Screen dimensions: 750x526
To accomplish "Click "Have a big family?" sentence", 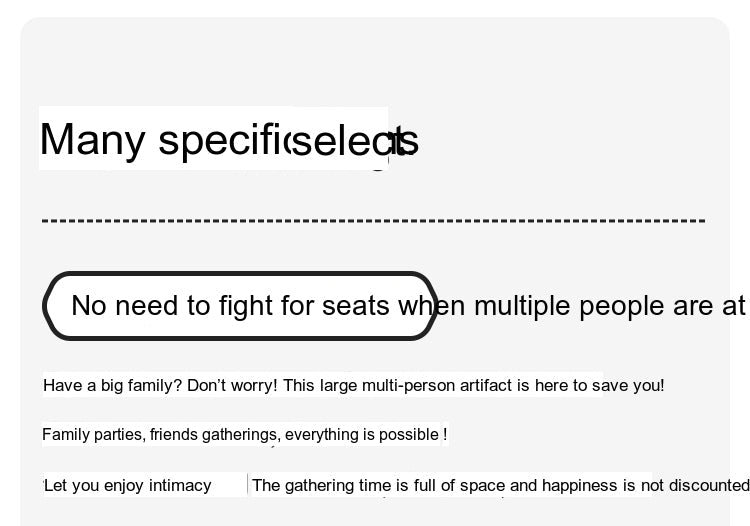I will coord(113,385).
